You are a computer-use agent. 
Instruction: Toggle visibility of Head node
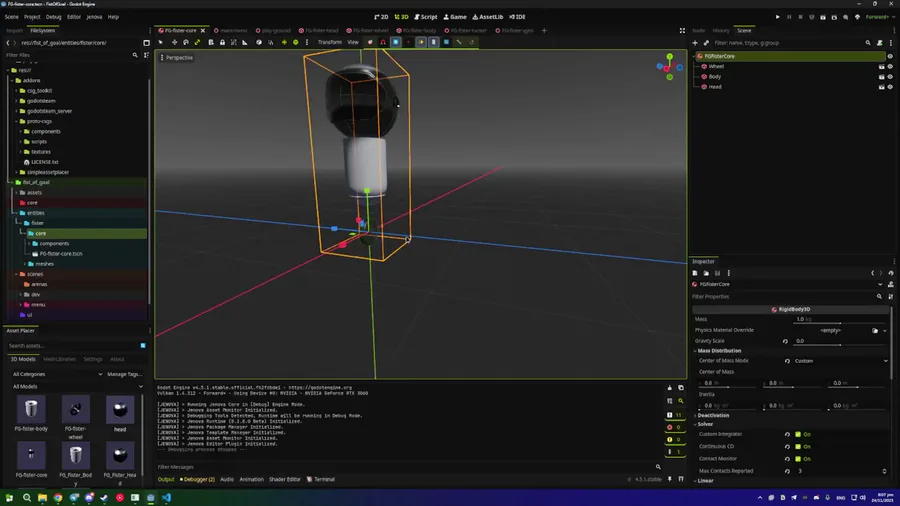[x=890, y=87]
